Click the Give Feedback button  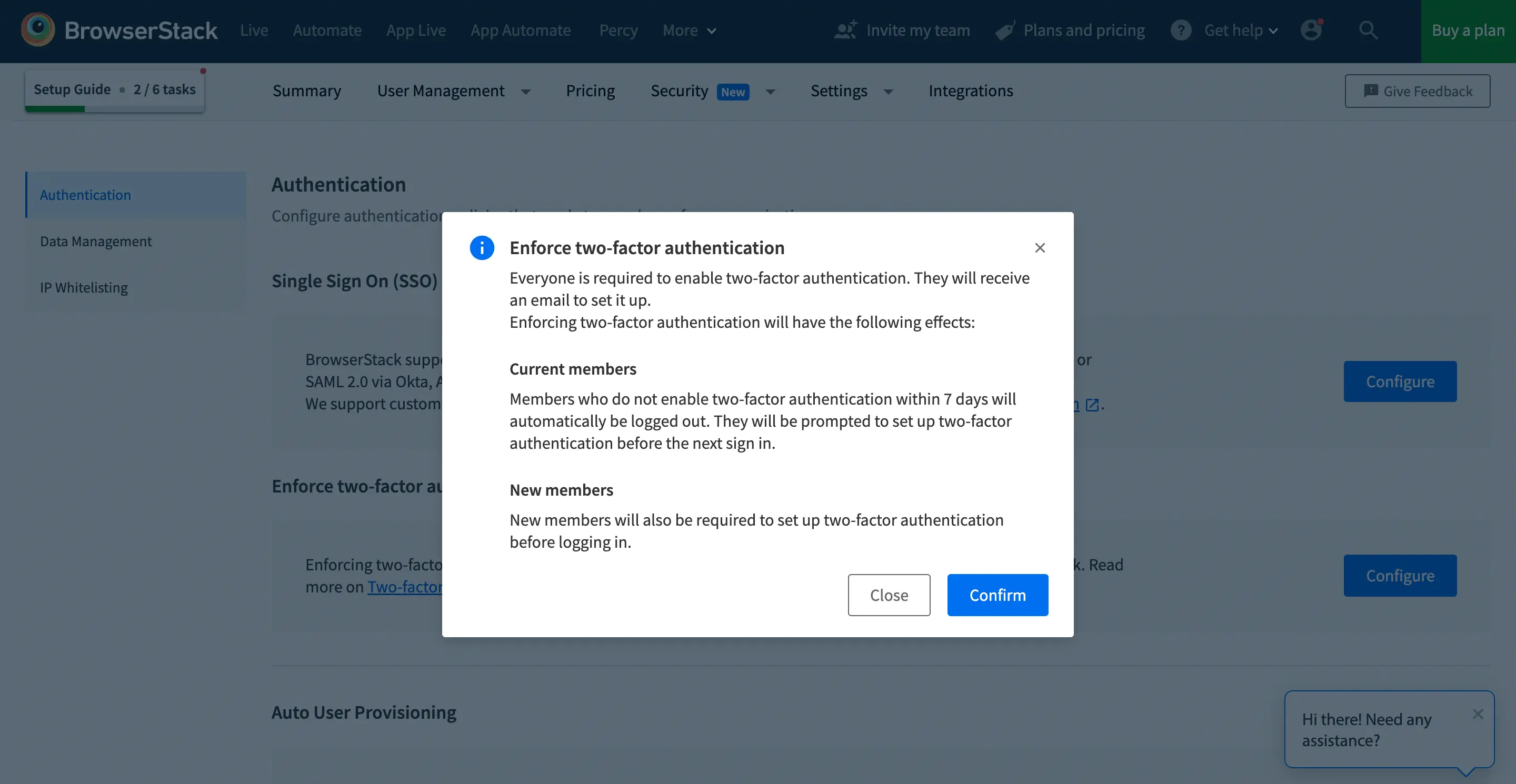click(x=1417, y=91)
